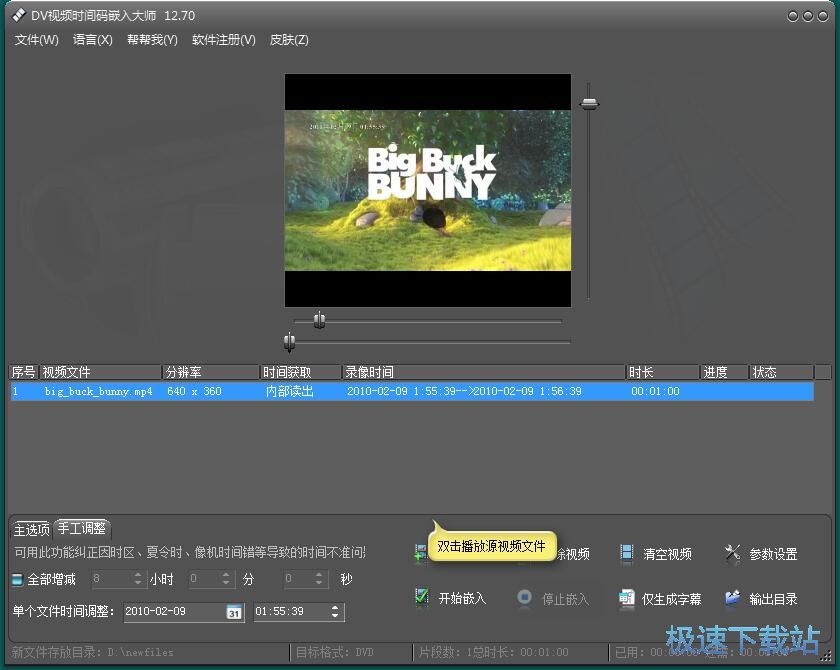Viewport: 840px width, 670px height.
Task: Toggle the 全部增减 checkbox
Action: (x=17, y=580)
